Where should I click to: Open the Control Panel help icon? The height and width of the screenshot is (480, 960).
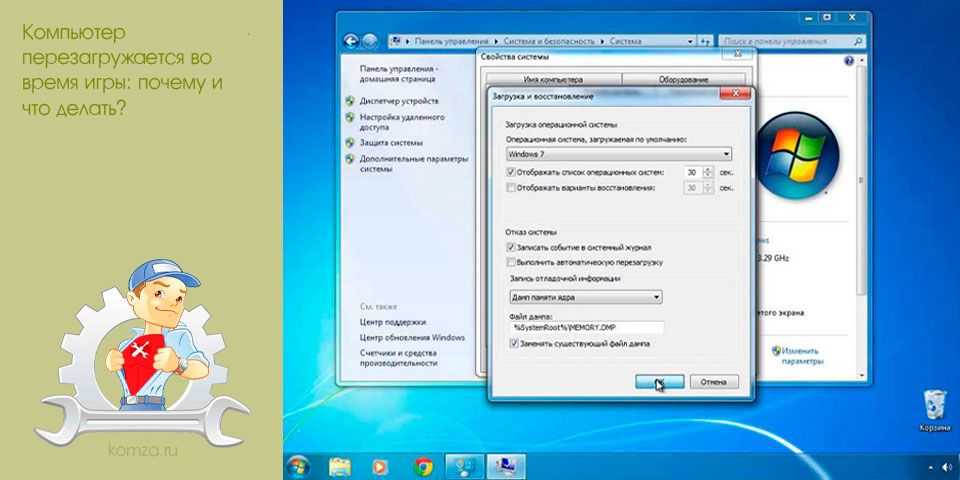[x=849, y=61]
